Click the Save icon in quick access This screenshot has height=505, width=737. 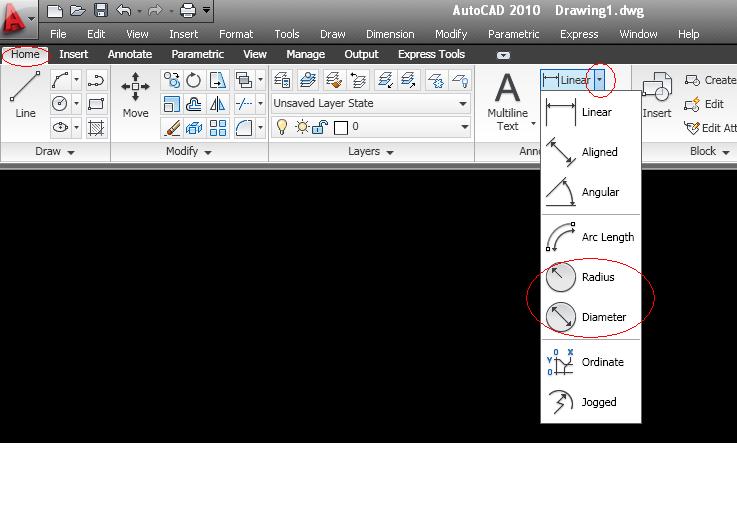(x=101, y=10)
